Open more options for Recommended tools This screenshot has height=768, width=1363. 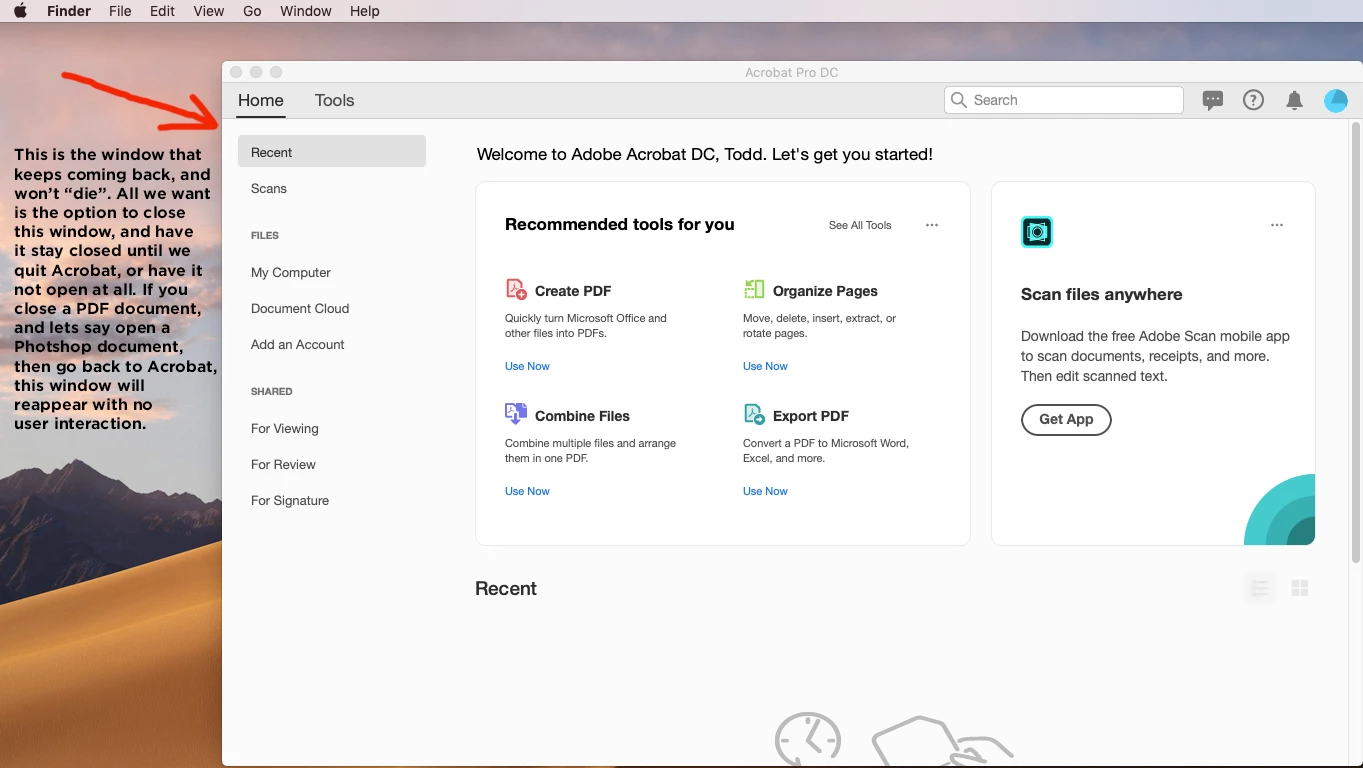(x=932, y=225)
